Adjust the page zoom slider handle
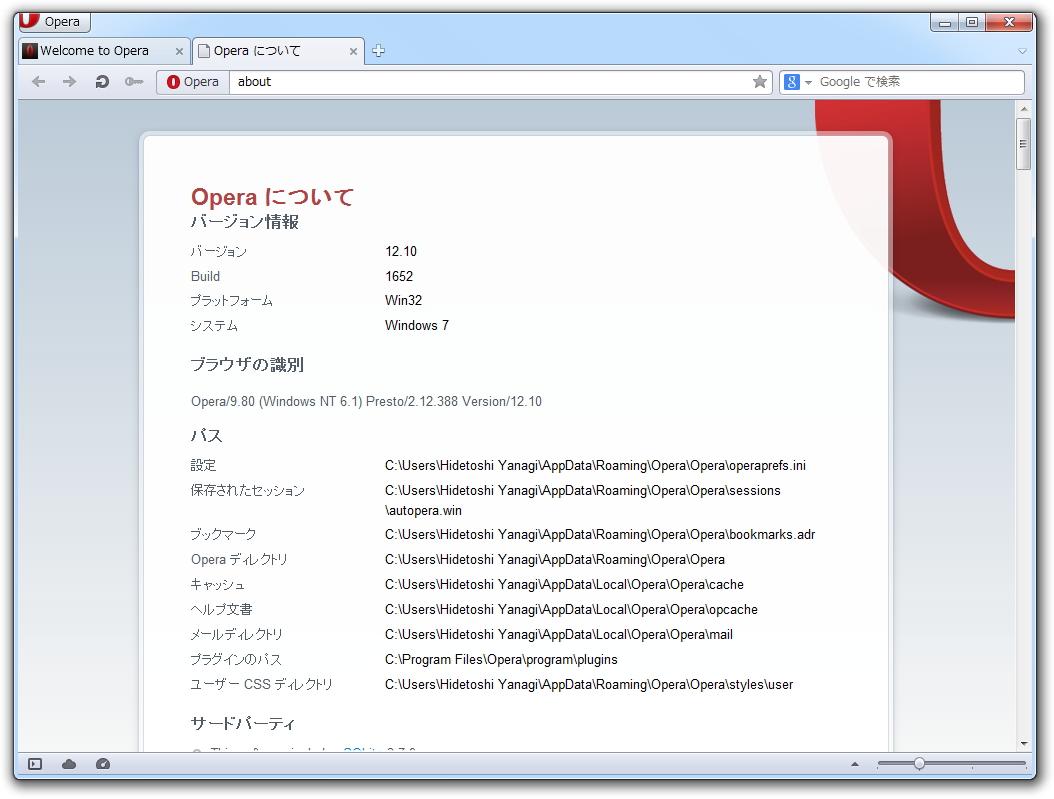The height and width of the screenshot is (799, 1054). coord(918,763)
